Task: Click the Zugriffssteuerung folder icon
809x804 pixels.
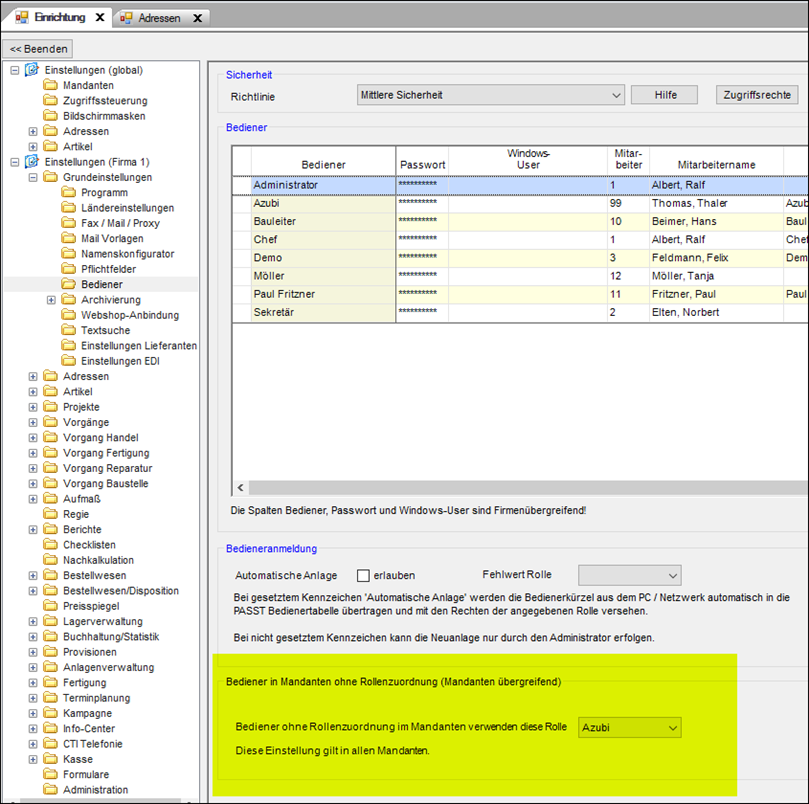Action: pyautogui.click(x=51, y=101)
